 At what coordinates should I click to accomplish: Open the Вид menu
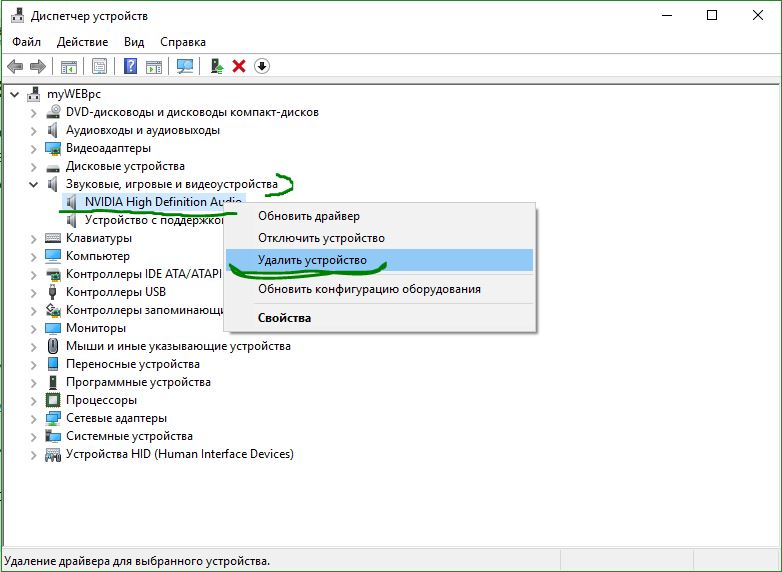(134, 42)
